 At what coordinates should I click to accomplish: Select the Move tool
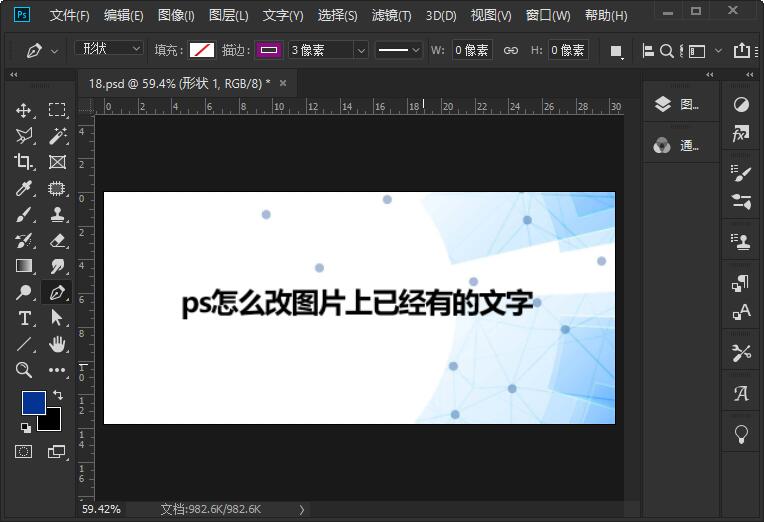[23, 111]
